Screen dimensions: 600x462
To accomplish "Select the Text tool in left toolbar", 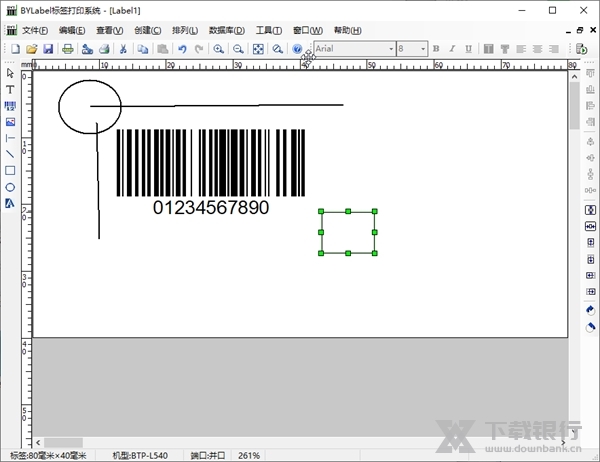I will (10, 89).
